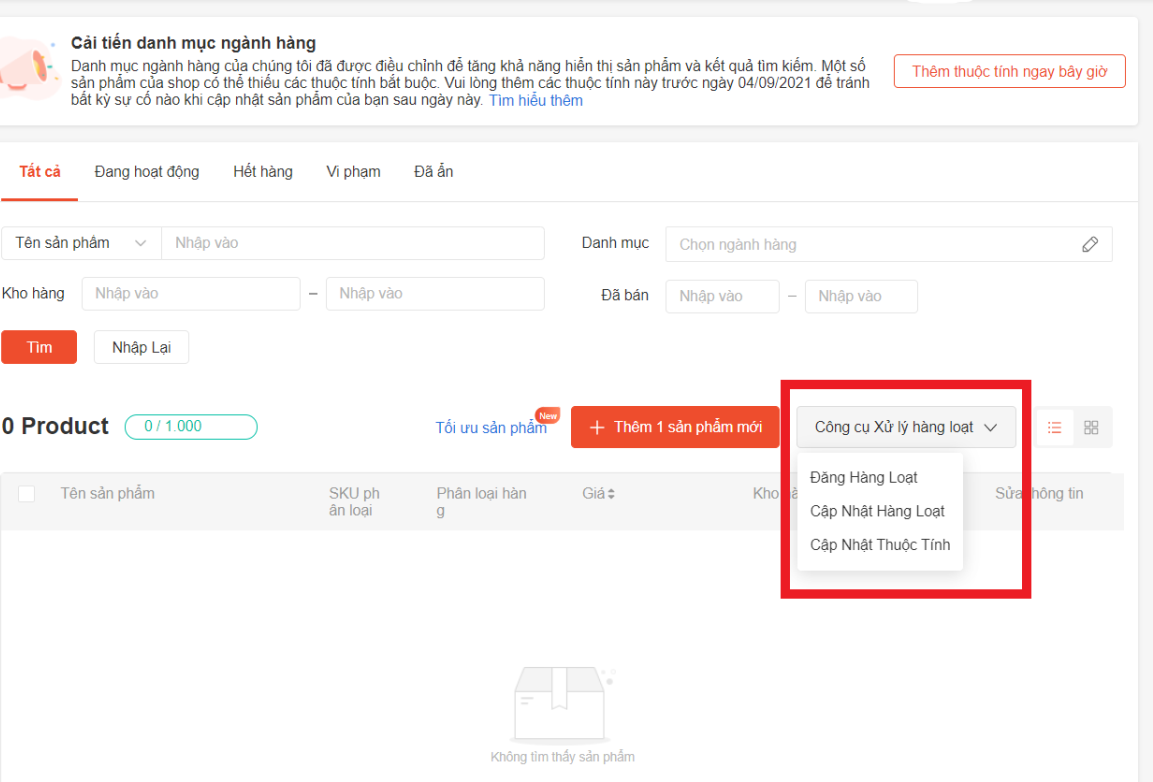Image resolution: width=1153 pixels, height=782 pixels.
Task: Tick the select-all products checkbox
Action: click(x=27, y=494)
